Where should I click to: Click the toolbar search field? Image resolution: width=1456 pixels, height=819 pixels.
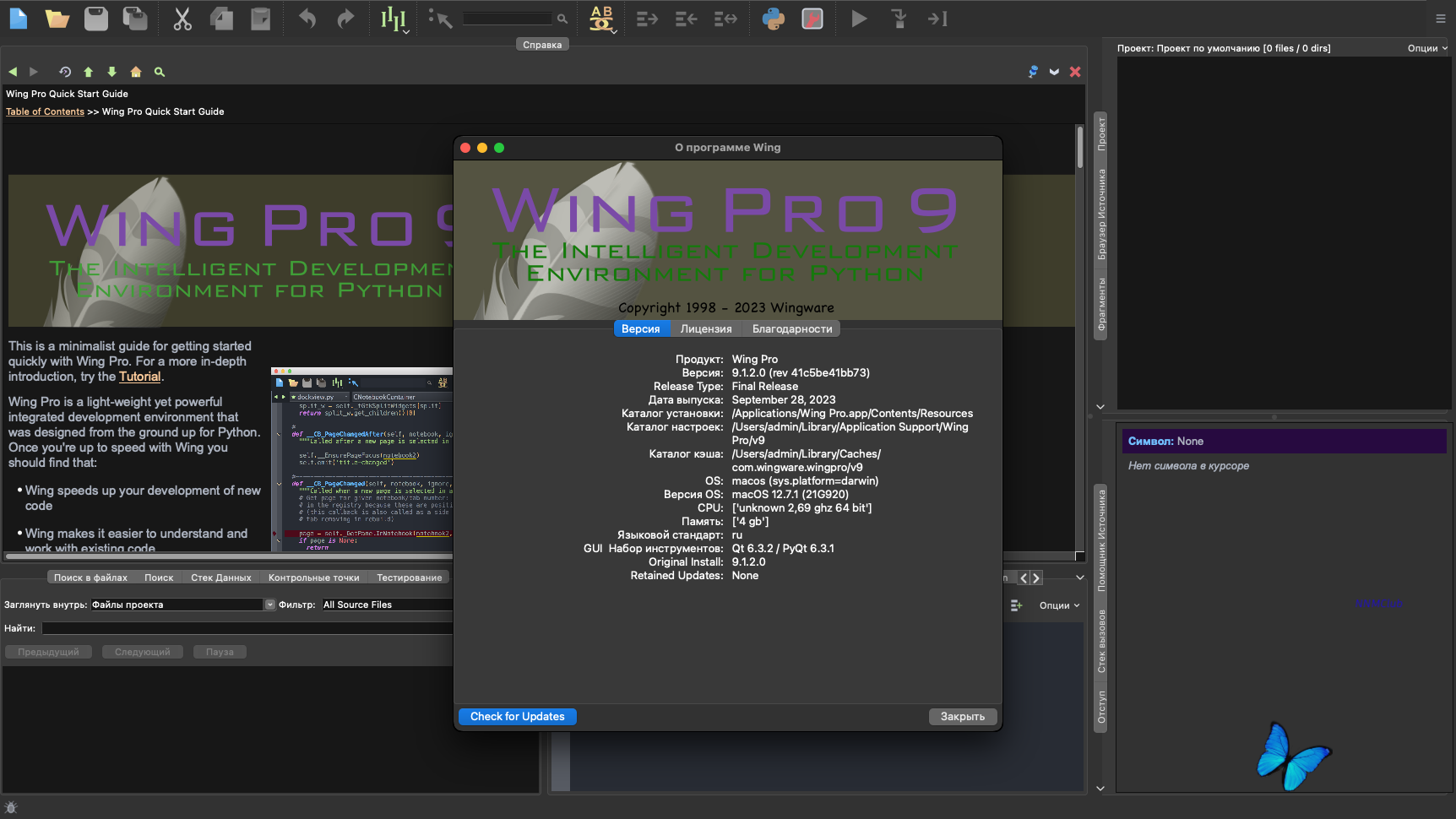[508, 19]
